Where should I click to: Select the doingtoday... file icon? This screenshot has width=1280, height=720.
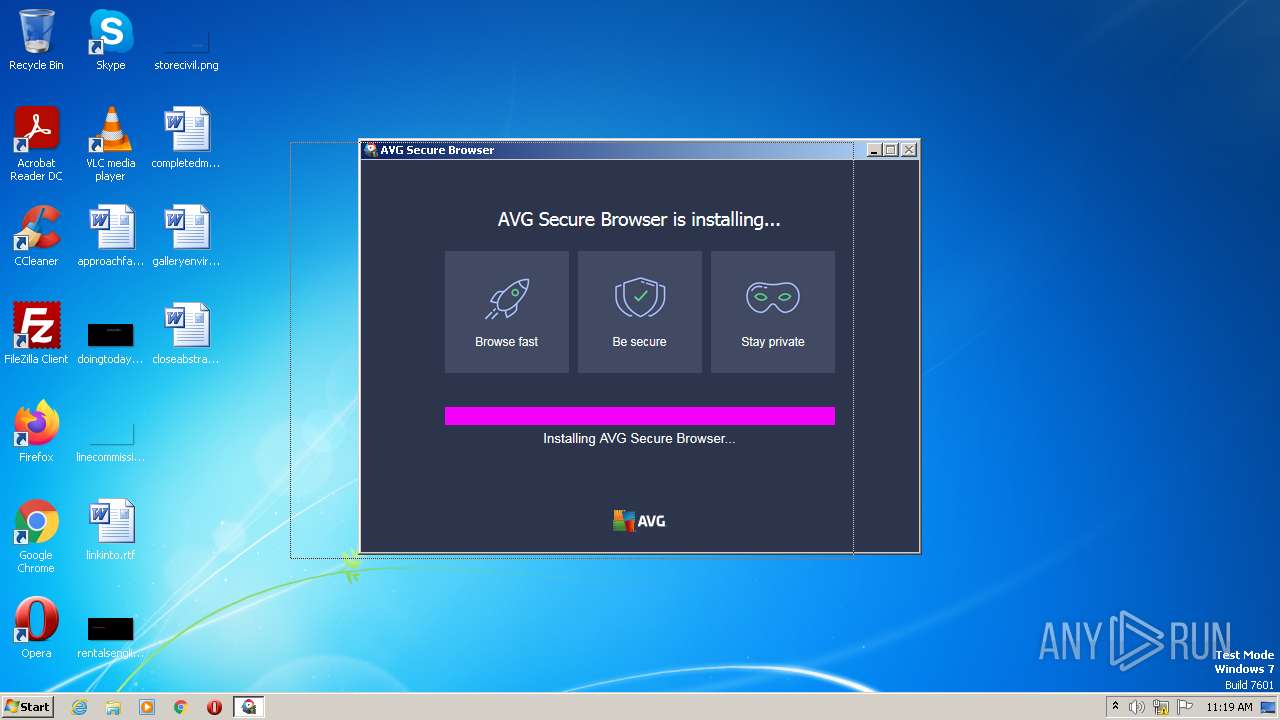(x=110, y=341)
